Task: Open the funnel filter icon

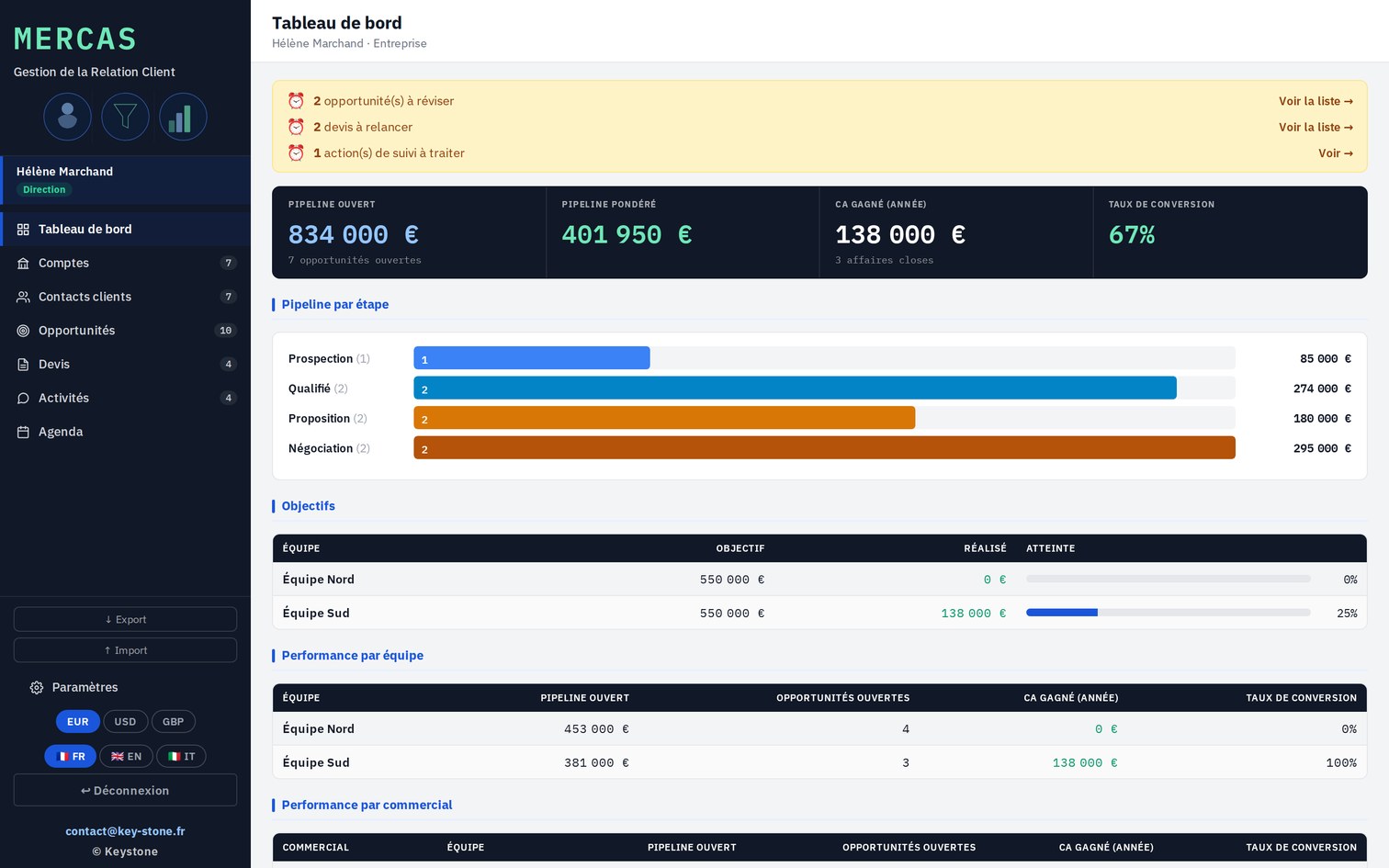Action: point(125,117)
